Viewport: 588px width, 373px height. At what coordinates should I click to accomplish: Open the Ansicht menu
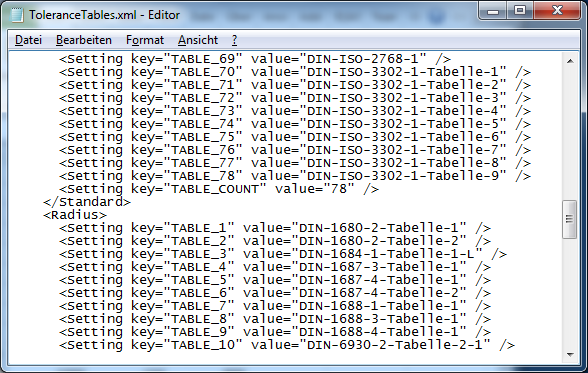[198, 40]
